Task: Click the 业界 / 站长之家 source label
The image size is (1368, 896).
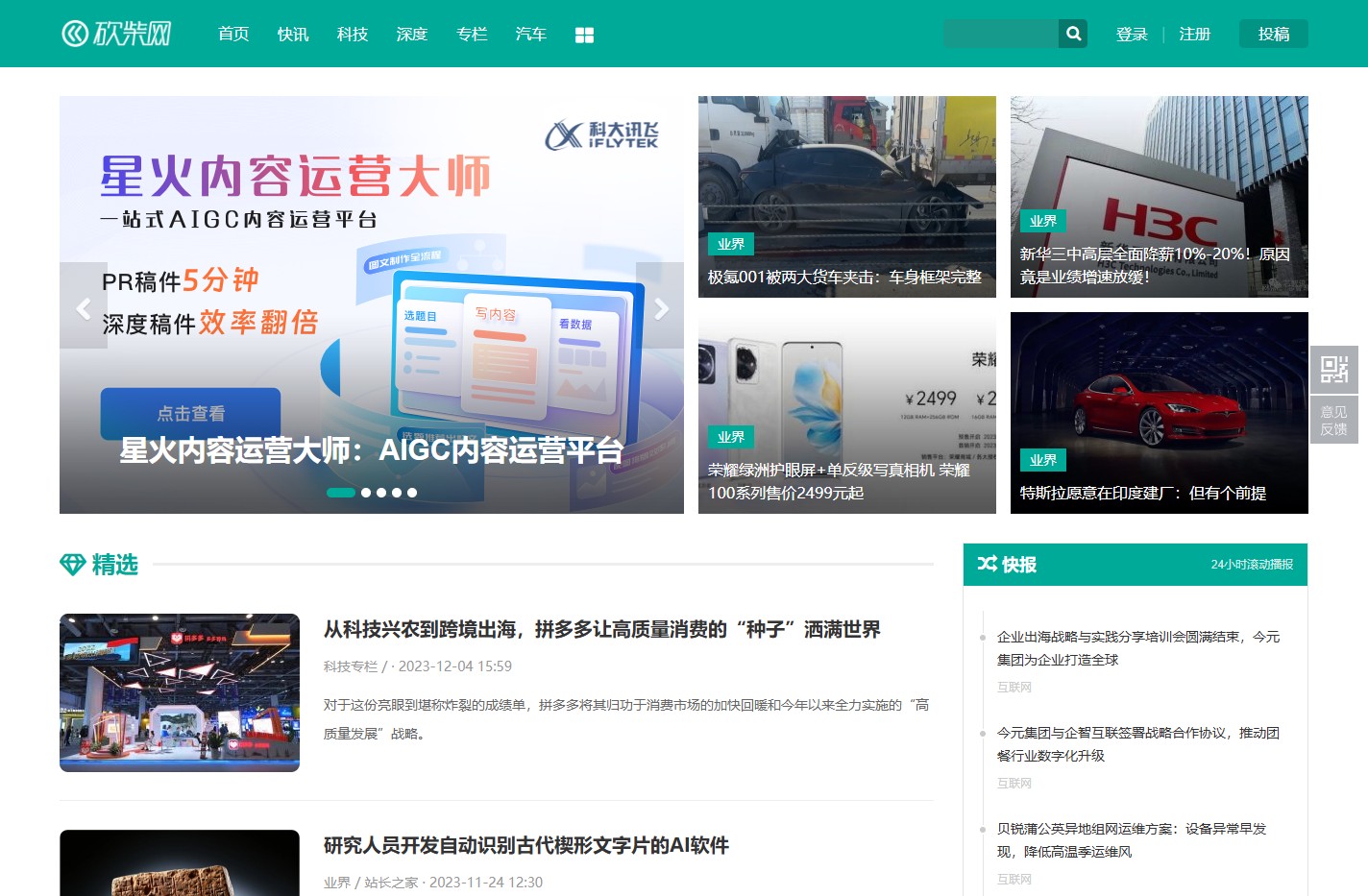Action: [371, 883]
